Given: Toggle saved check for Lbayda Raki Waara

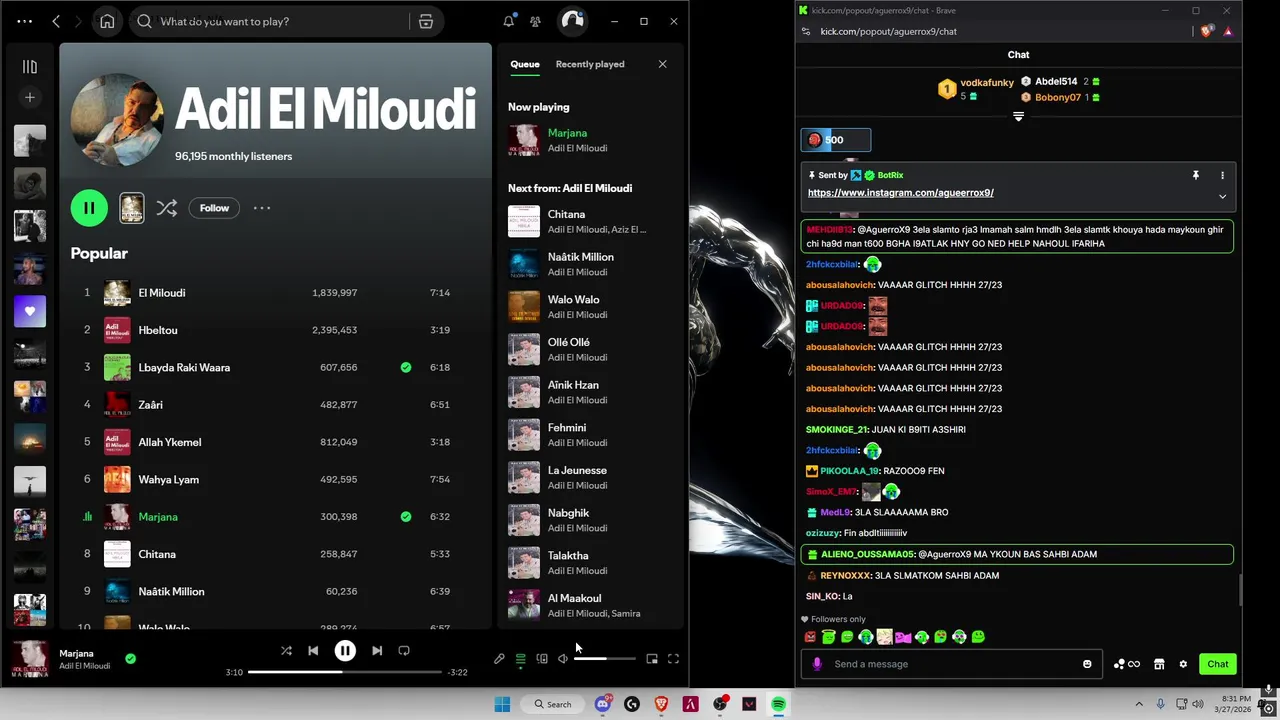Looking at the screenshot, I should 405,367.
